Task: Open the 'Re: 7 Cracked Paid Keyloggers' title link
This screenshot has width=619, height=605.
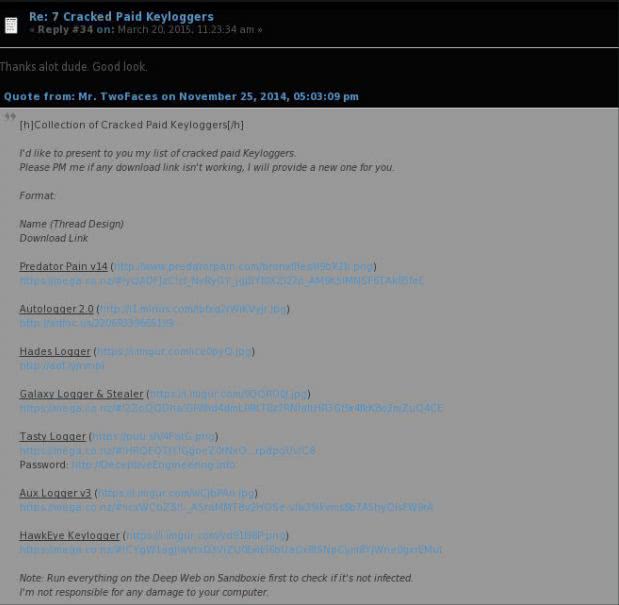Action: [121, 17]
